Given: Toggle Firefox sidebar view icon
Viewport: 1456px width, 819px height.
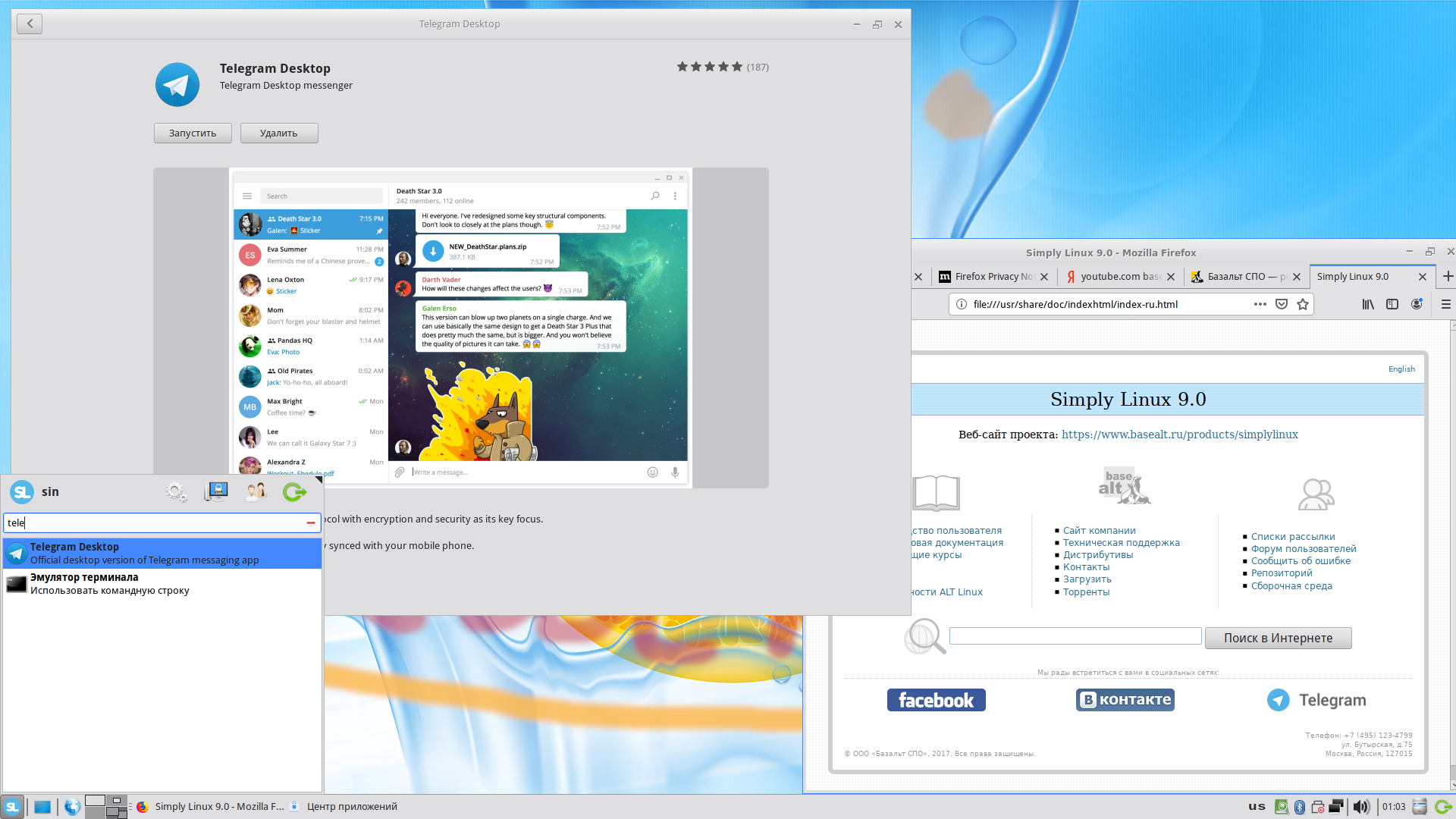Looking at the screenshot, I should coord(1392,304).
